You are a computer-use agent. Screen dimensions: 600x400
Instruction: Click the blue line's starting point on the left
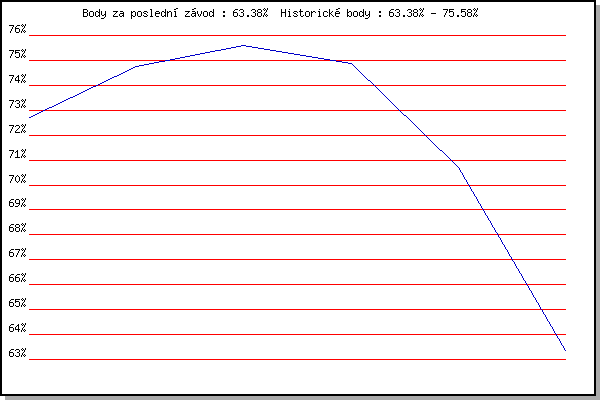(x=30, y=118)
